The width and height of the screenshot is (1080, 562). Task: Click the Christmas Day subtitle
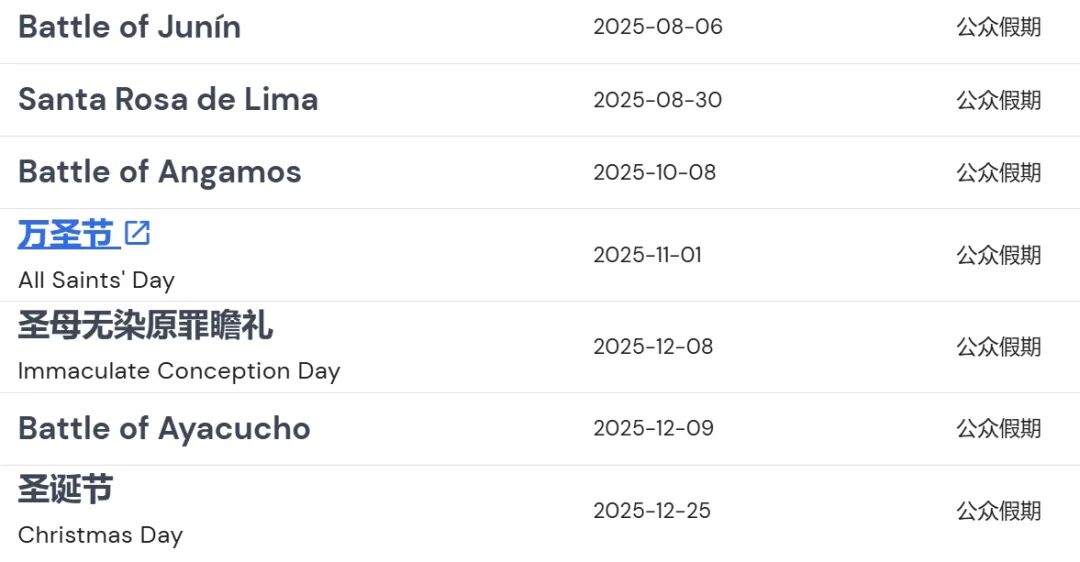pyautogui.click(x=101, y=535)
